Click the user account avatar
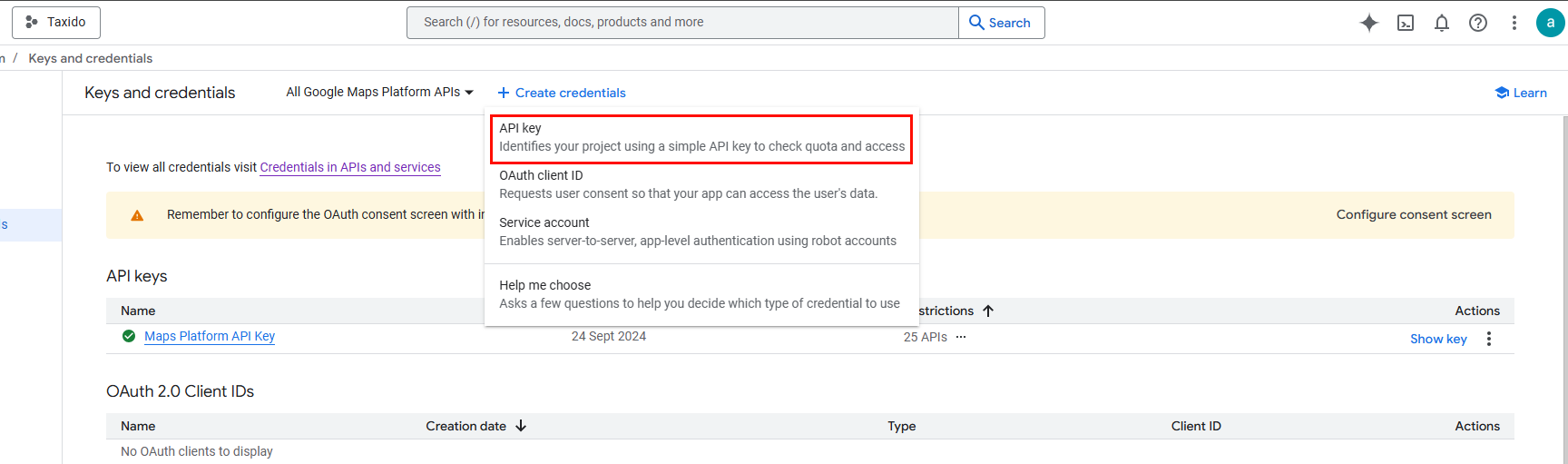 click(x=1549, y=23)
